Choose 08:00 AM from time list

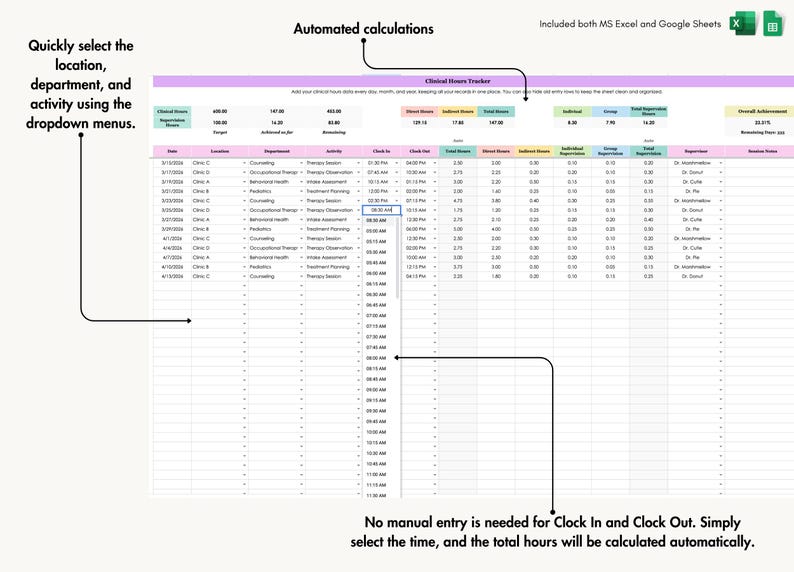(376, 358)
